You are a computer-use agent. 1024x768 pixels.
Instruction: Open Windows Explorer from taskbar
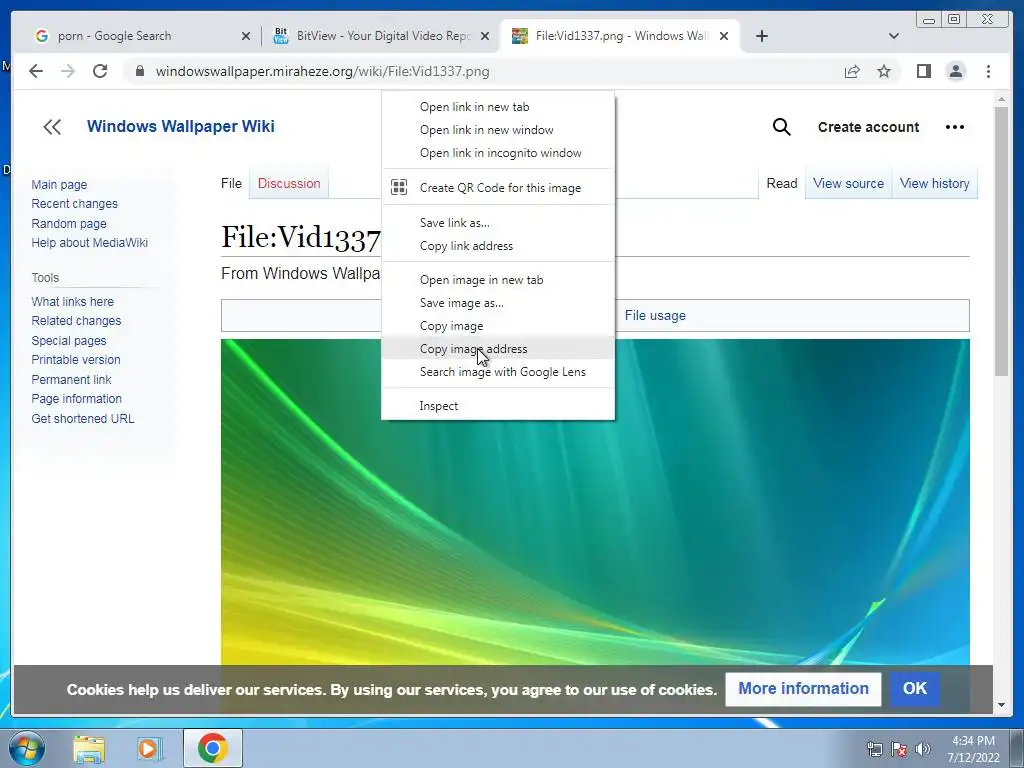click(x=89, y=748)
